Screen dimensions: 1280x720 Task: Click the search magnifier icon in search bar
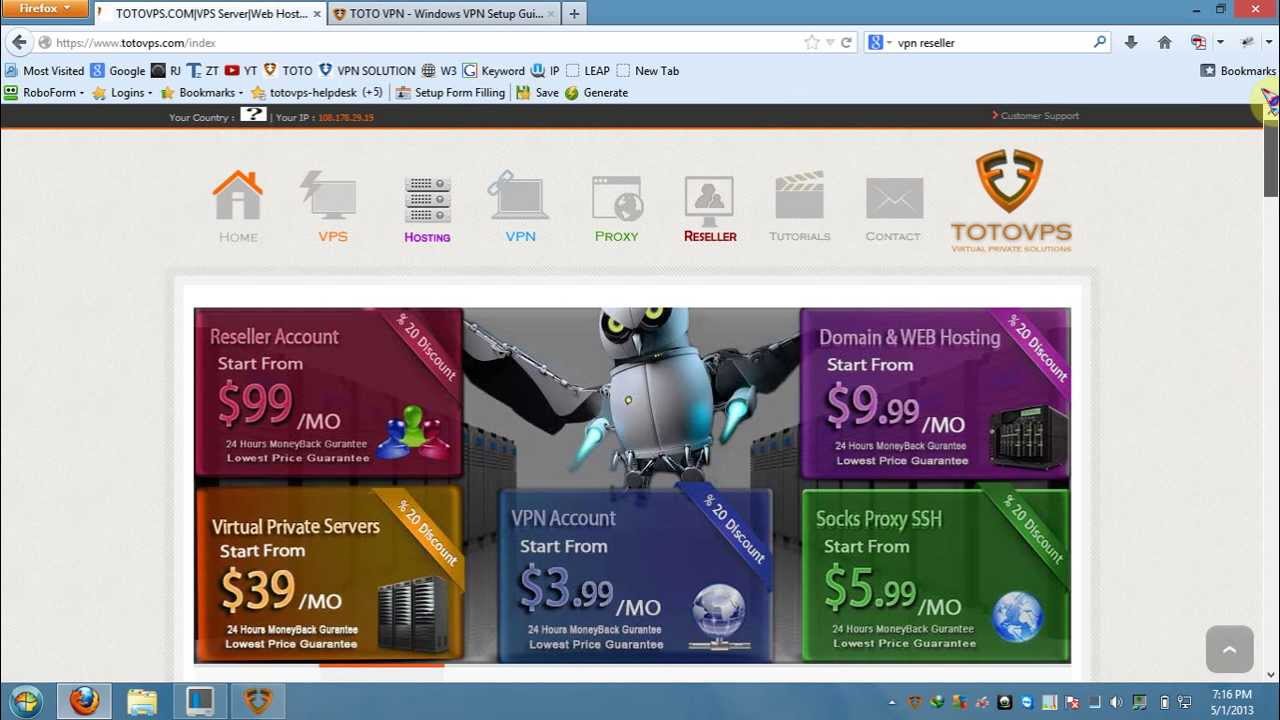tap(1100, 42)
